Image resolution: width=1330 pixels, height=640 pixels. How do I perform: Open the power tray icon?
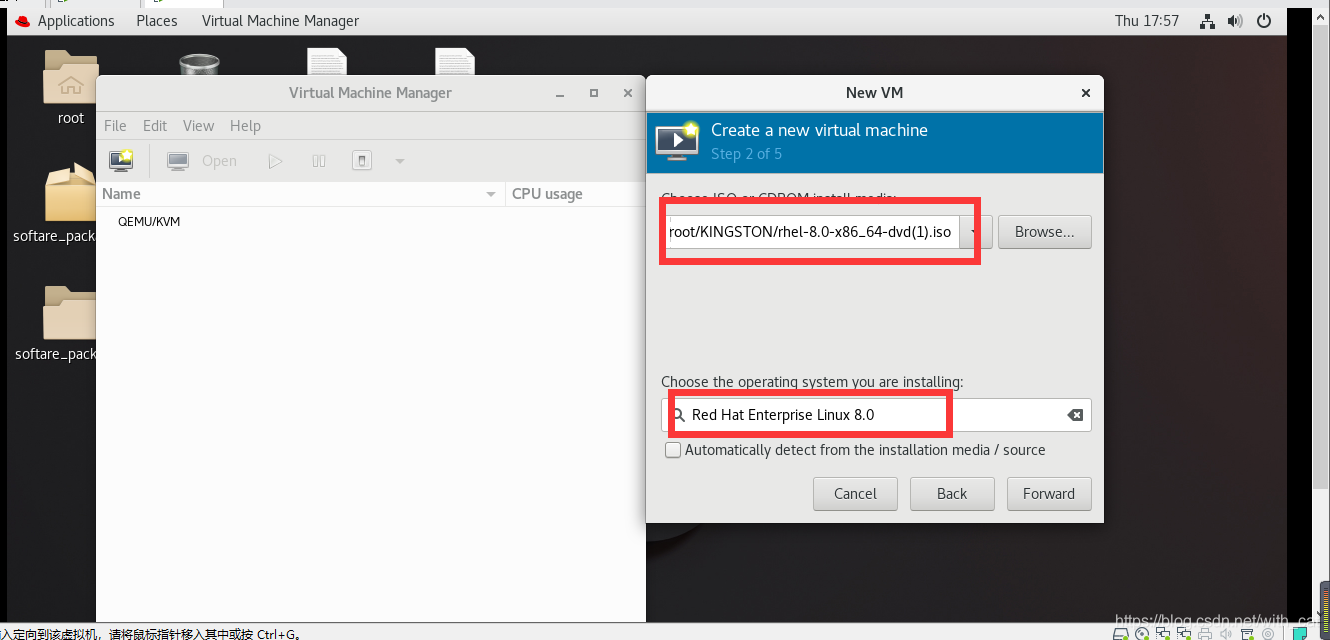[1264, 20]
